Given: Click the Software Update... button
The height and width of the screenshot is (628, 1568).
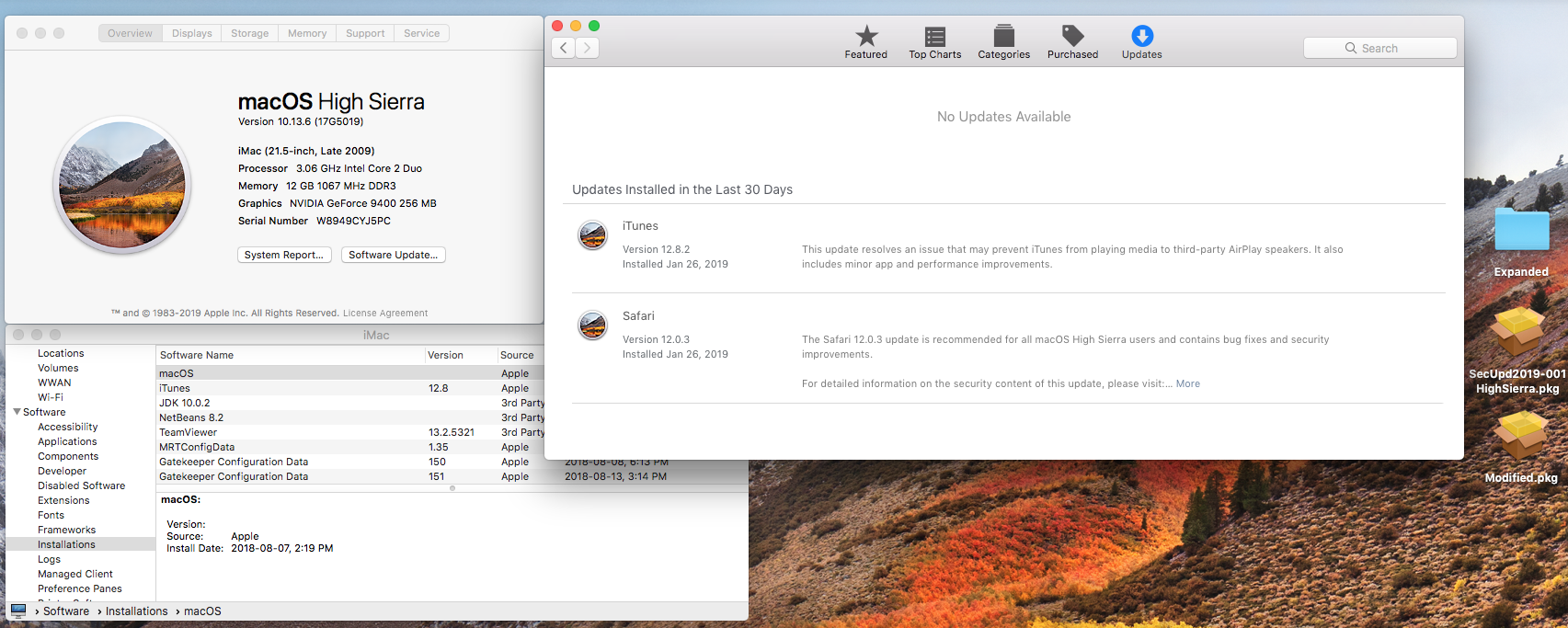Looking at the screenshot, I should point(394,255).
